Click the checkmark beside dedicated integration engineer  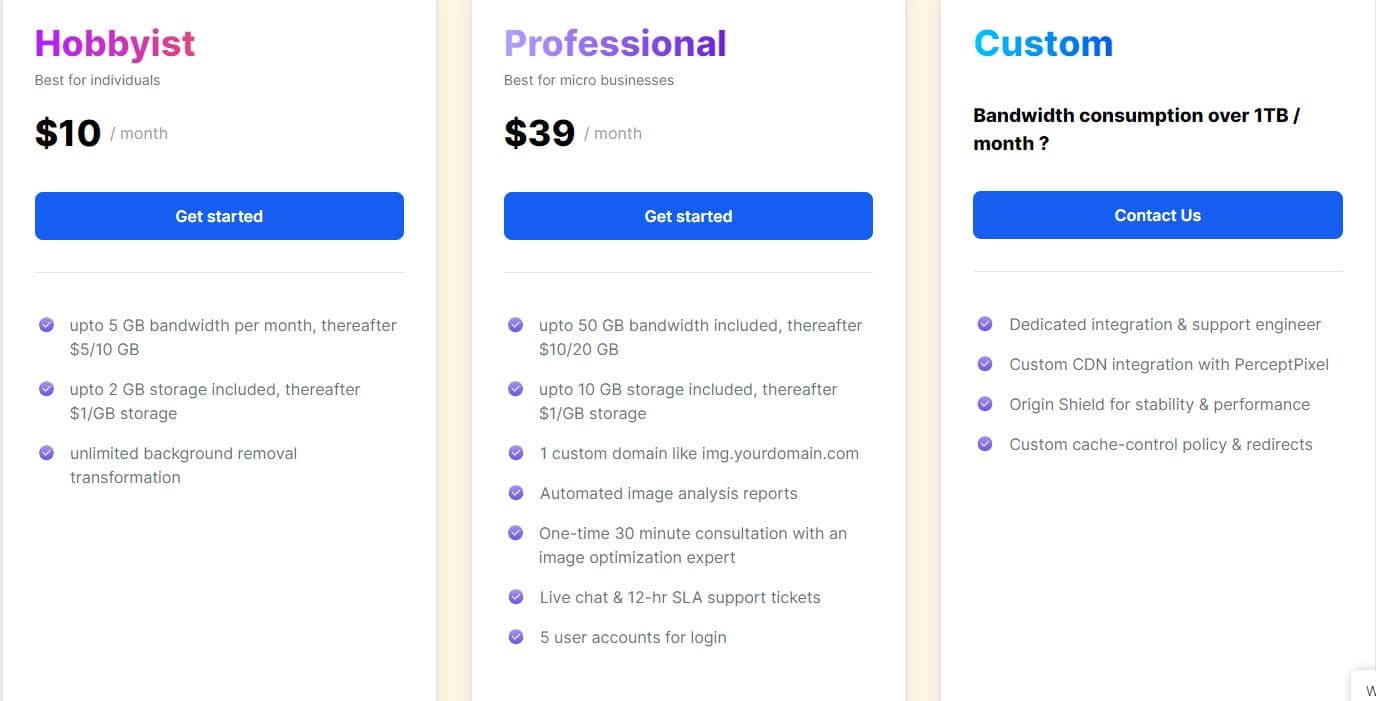point(984,324)
